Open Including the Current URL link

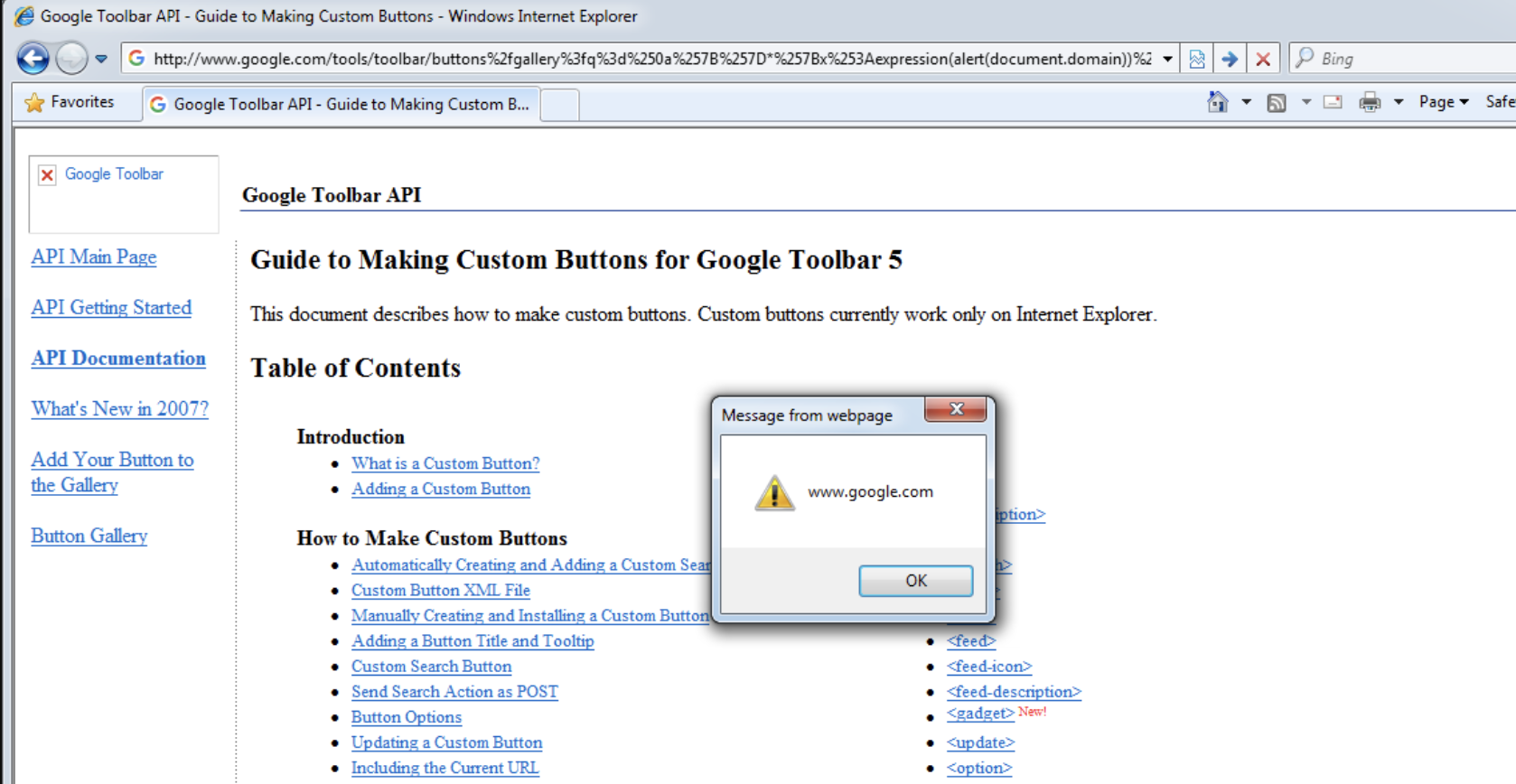[445, 767]
